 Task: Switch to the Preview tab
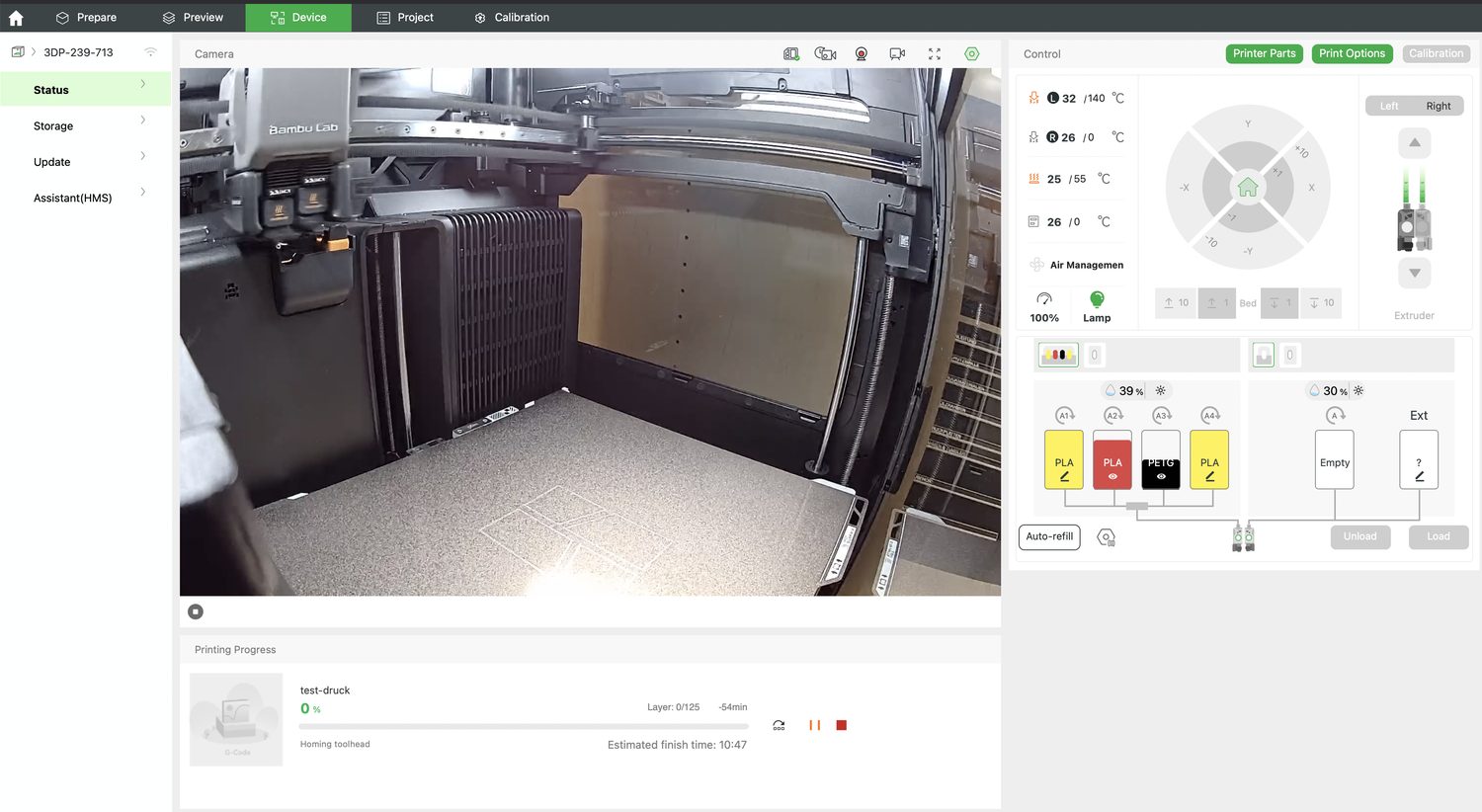click(x=193, y=18)
